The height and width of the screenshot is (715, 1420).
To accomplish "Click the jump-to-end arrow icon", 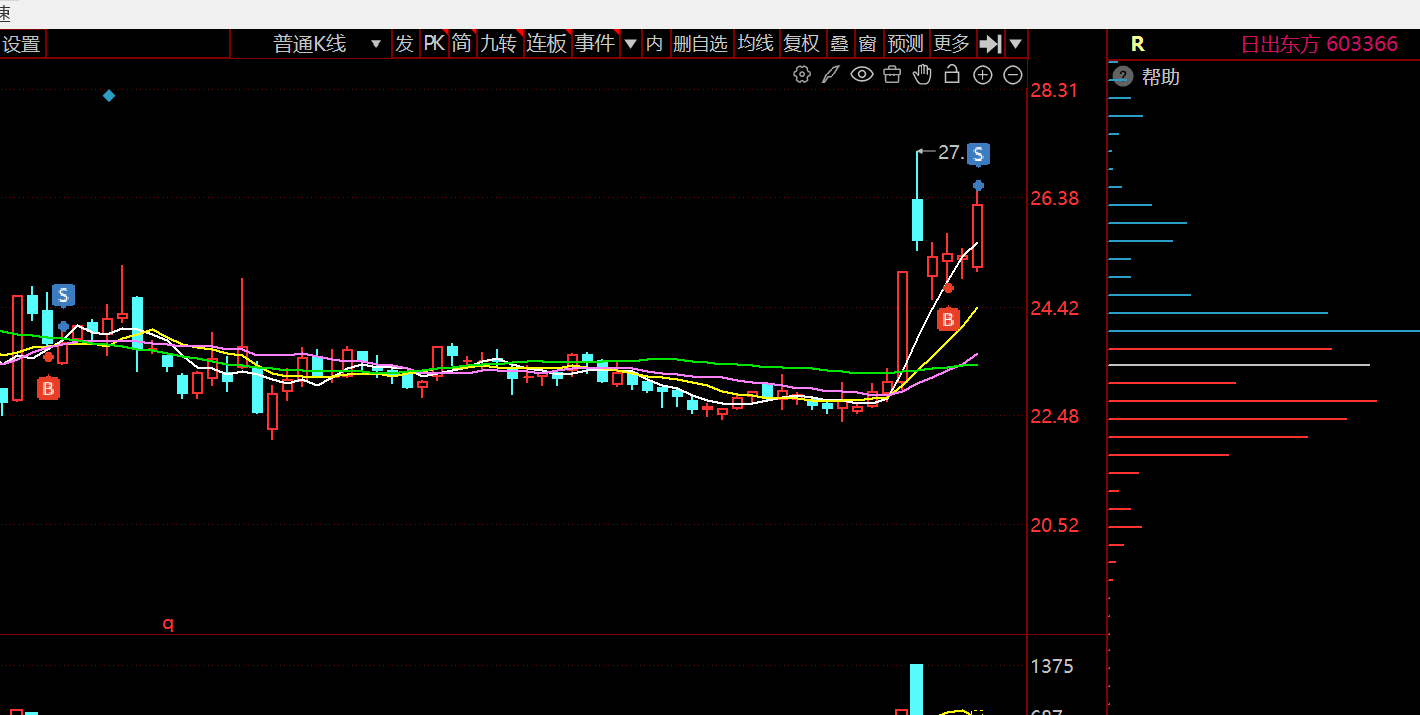I will click(x=990, y=44).
